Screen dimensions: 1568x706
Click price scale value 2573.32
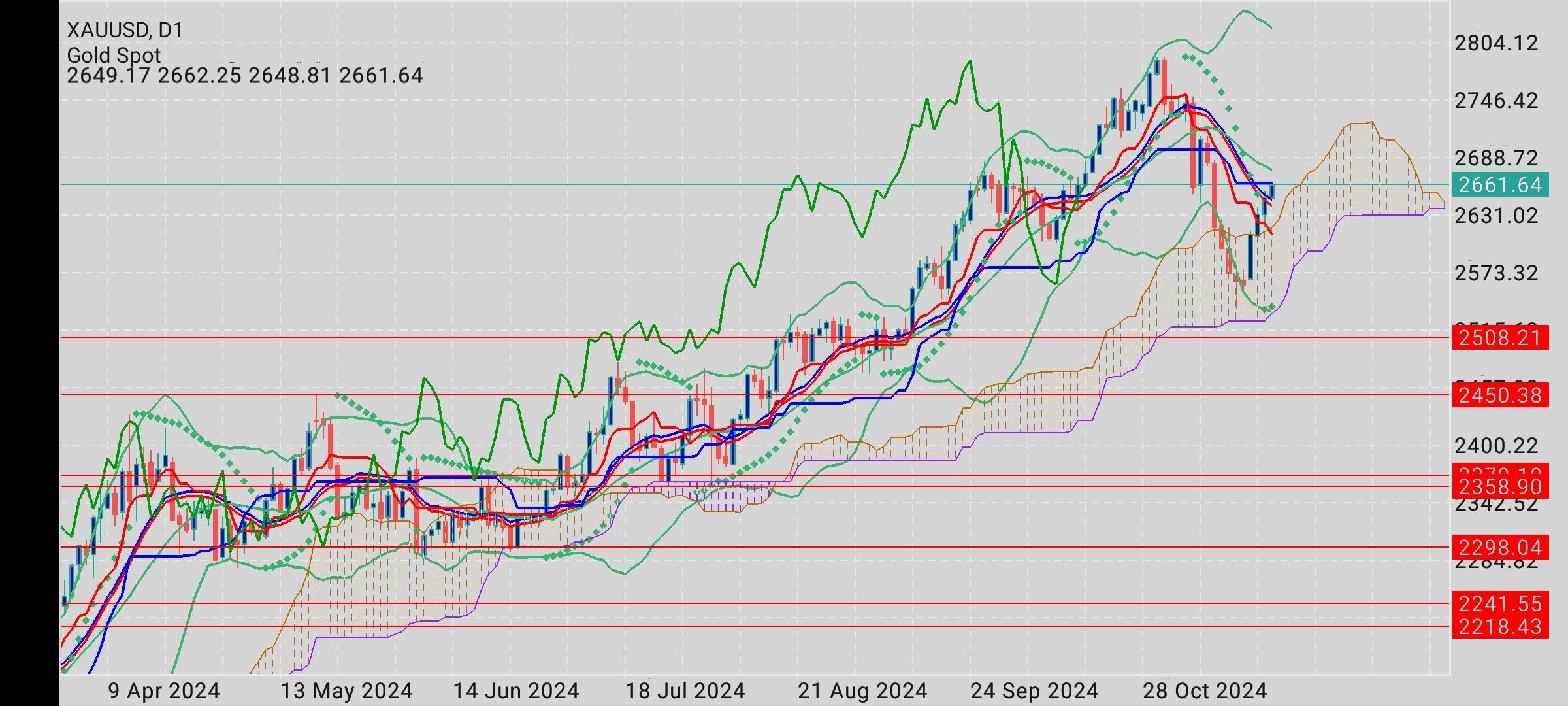pyautogui.click(x=1496, y=273)
